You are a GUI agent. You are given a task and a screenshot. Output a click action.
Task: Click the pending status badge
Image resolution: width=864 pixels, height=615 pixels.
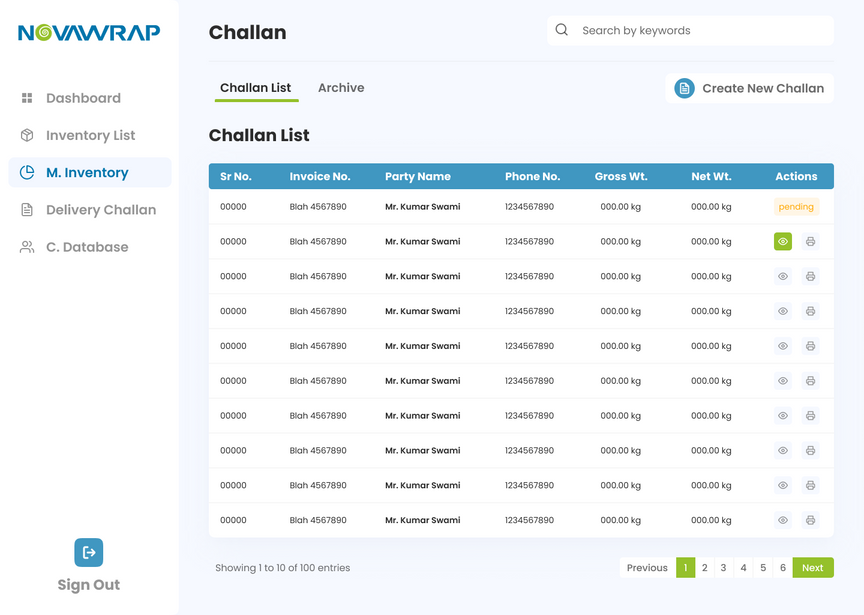click(x=796, y=207)
